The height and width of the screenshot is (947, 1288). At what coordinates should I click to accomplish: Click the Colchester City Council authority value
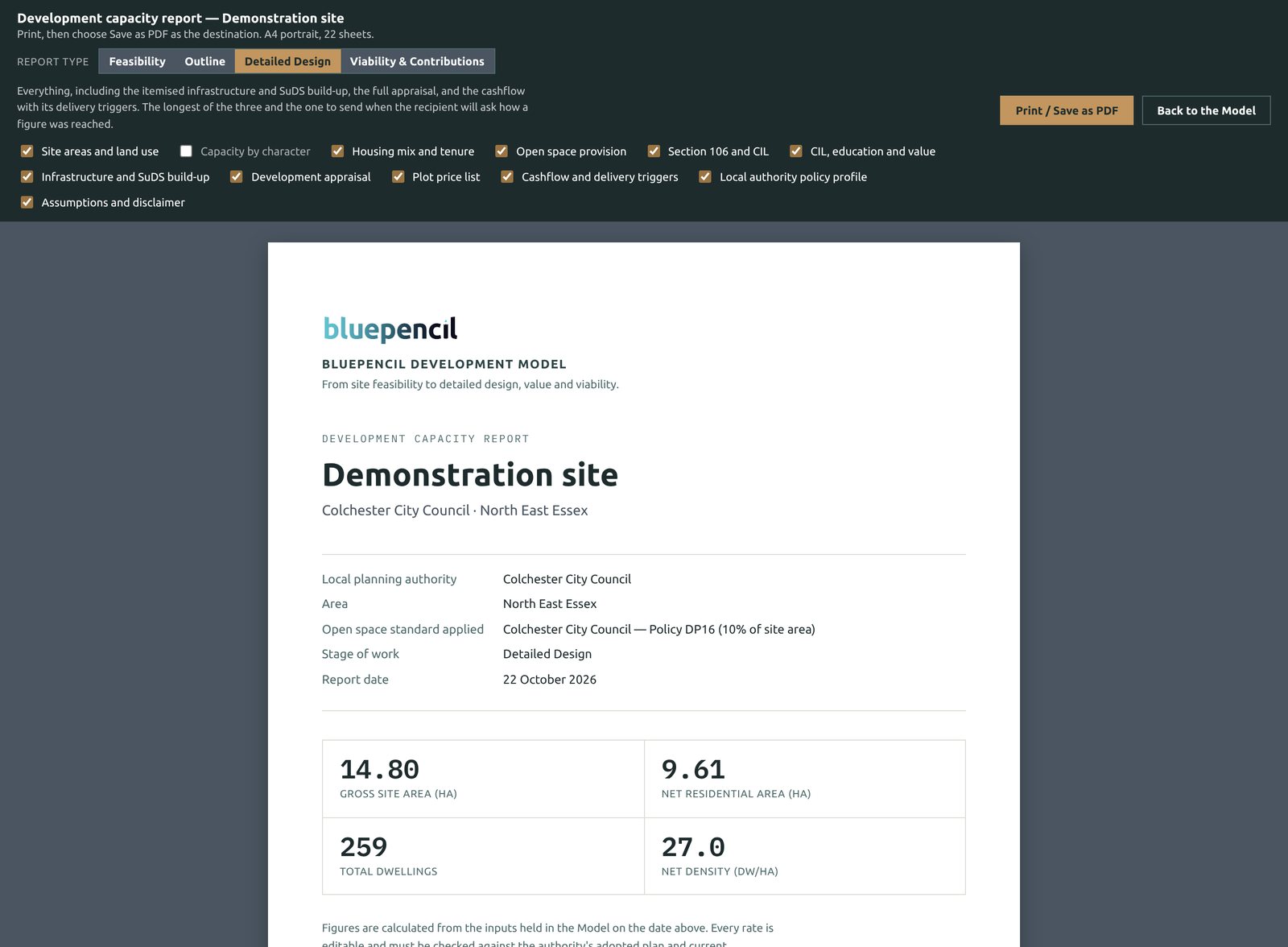tap(567, 579)
